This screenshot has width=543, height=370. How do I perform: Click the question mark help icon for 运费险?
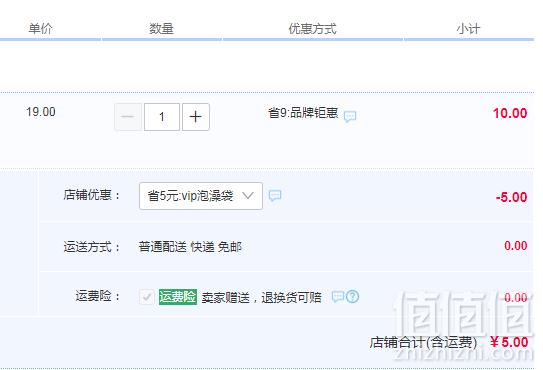[353, 297]
